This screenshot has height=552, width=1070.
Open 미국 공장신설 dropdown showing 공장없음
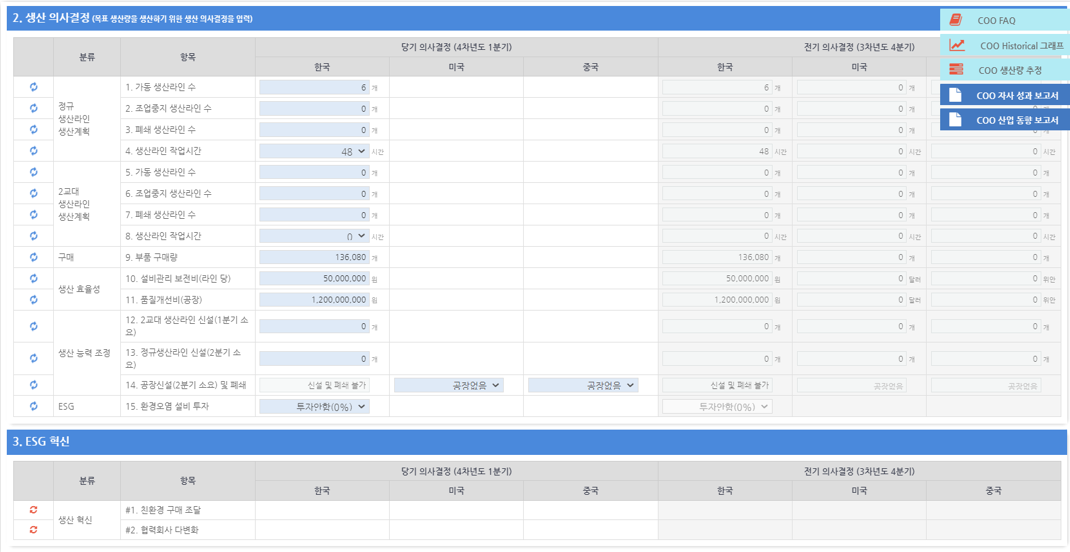pyautogui.click(x=448, y=385)
